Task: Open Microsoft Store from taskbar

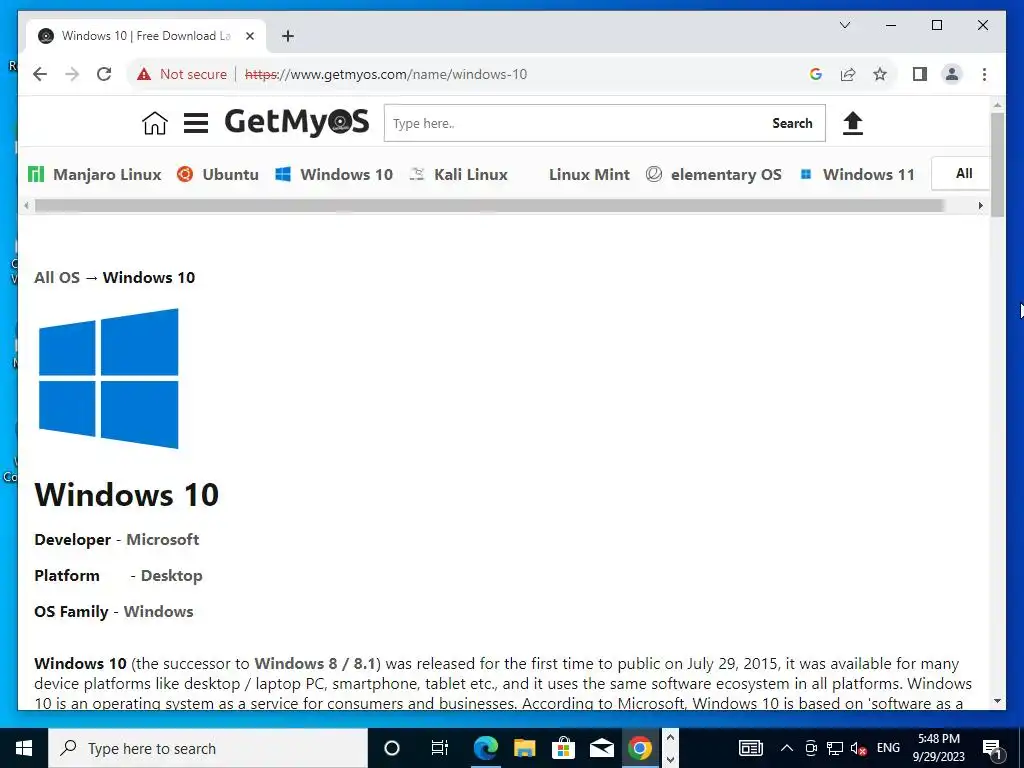Action: click(x=563, y=748)
